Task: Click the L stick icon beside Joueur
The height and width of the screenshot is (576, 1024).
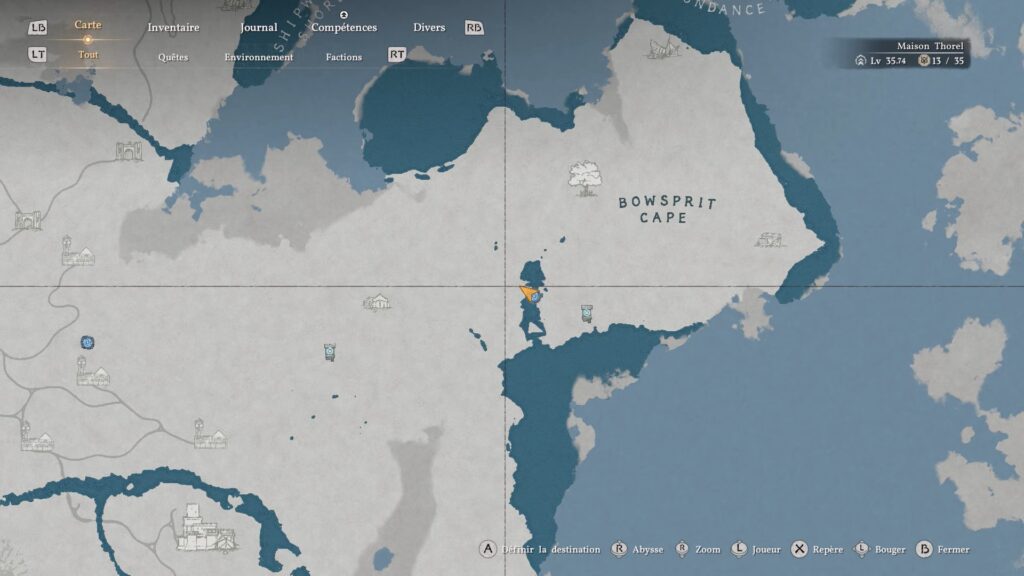Action: pos(739,549)
